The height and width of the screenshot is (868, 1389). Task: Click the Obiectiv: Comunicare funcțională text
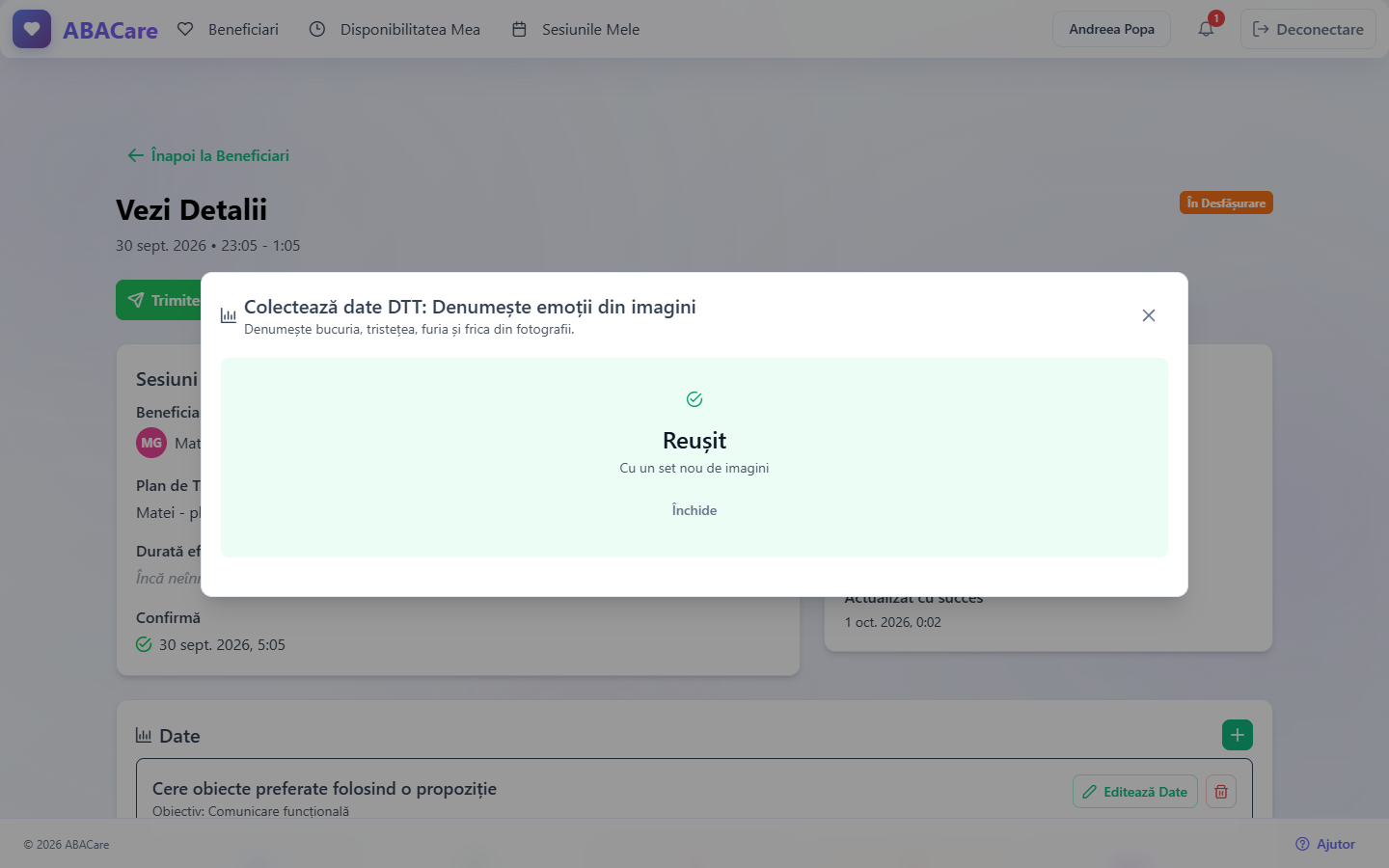[251, 811]
